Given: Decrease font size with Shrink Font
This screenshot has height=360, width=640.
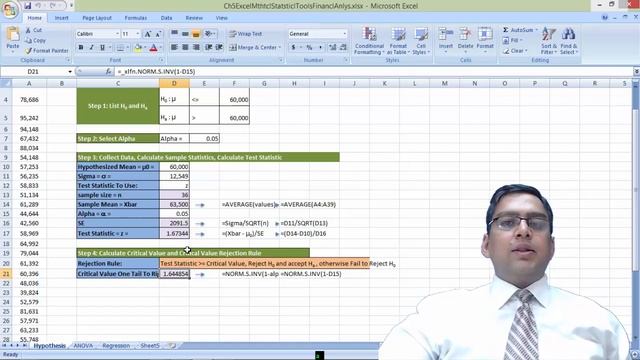Looking at the screenshot, I should 158,34.
